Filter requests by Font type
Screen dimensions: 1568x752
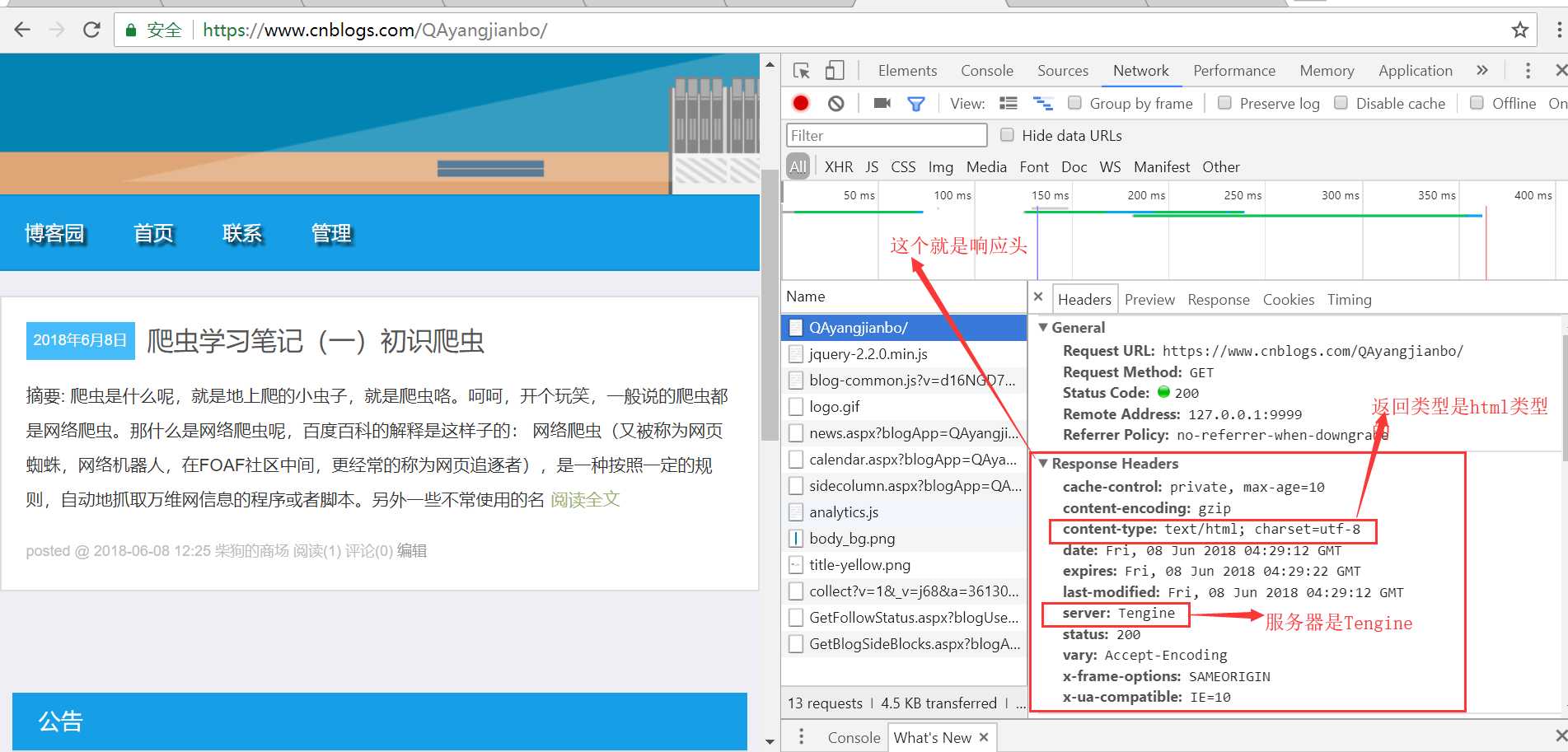1034,167
